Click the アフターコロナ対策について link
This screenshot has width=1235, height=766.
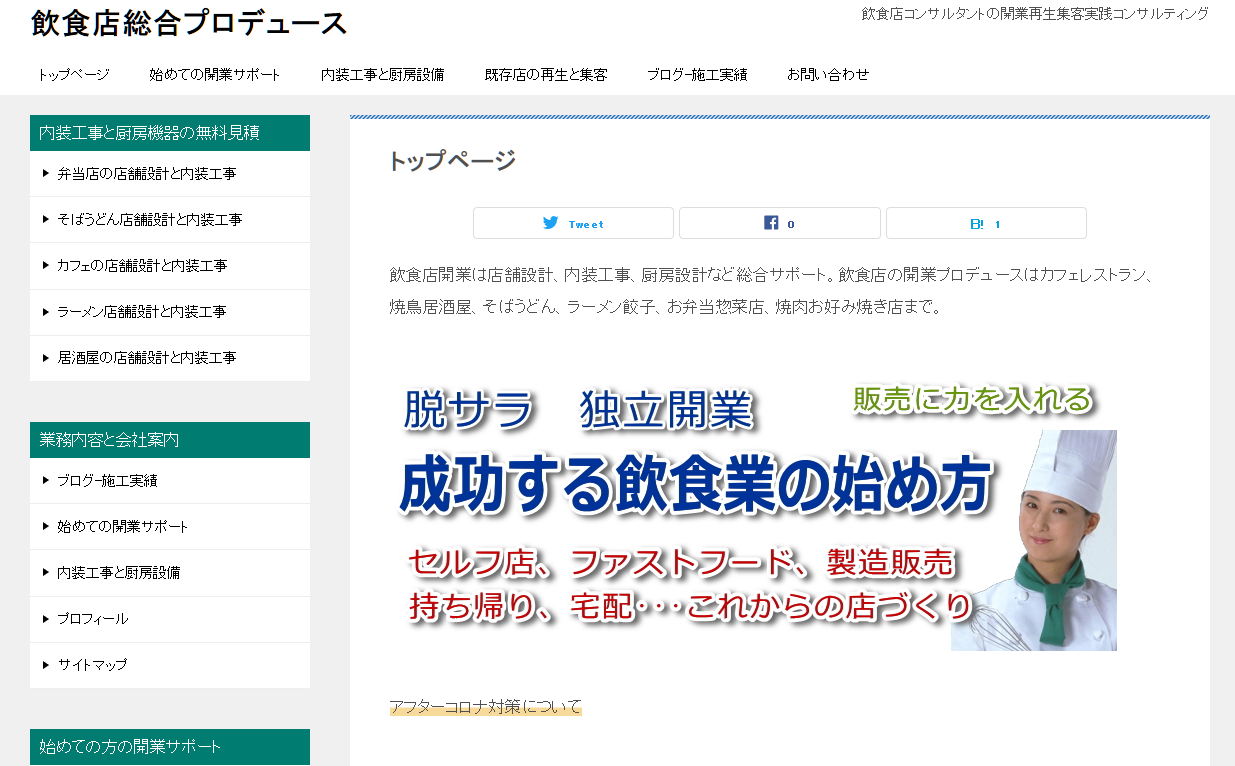point(485,705)
